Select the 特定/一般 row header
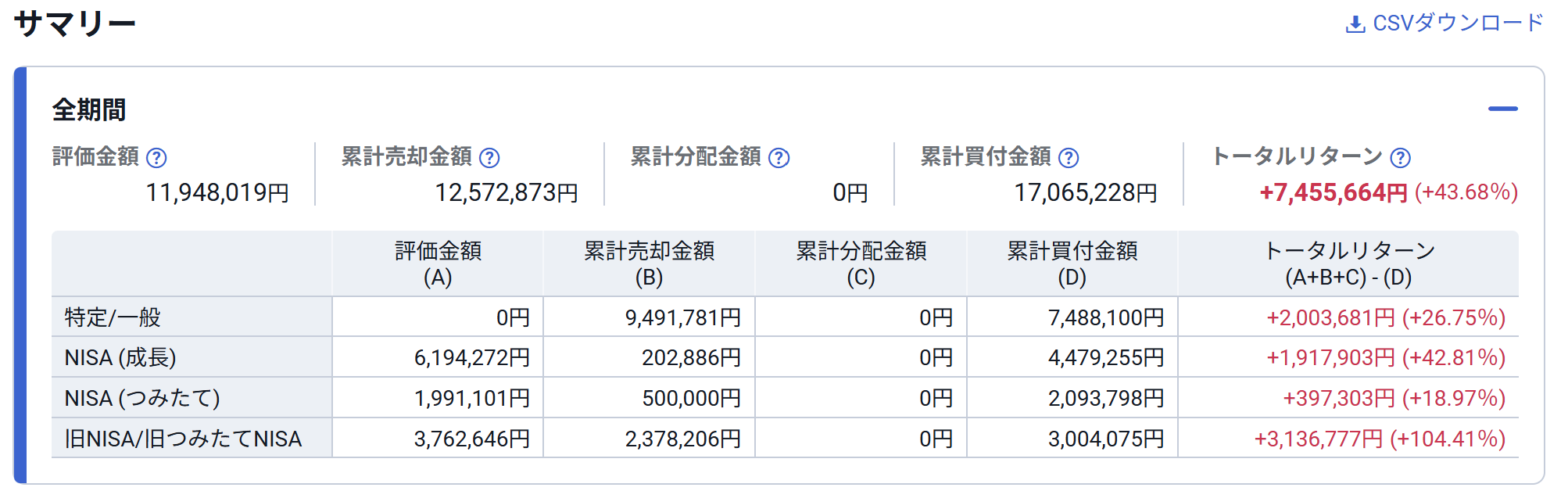 tap(113, 317)
